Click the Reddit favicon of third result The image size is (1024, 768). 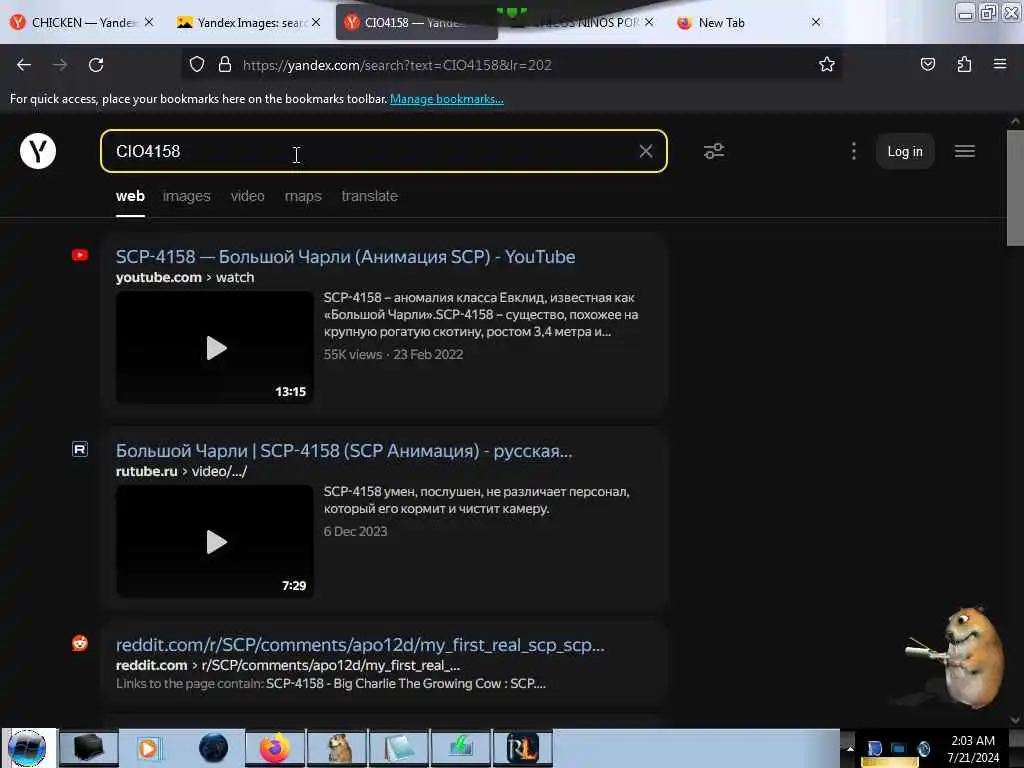coord(80,643)
